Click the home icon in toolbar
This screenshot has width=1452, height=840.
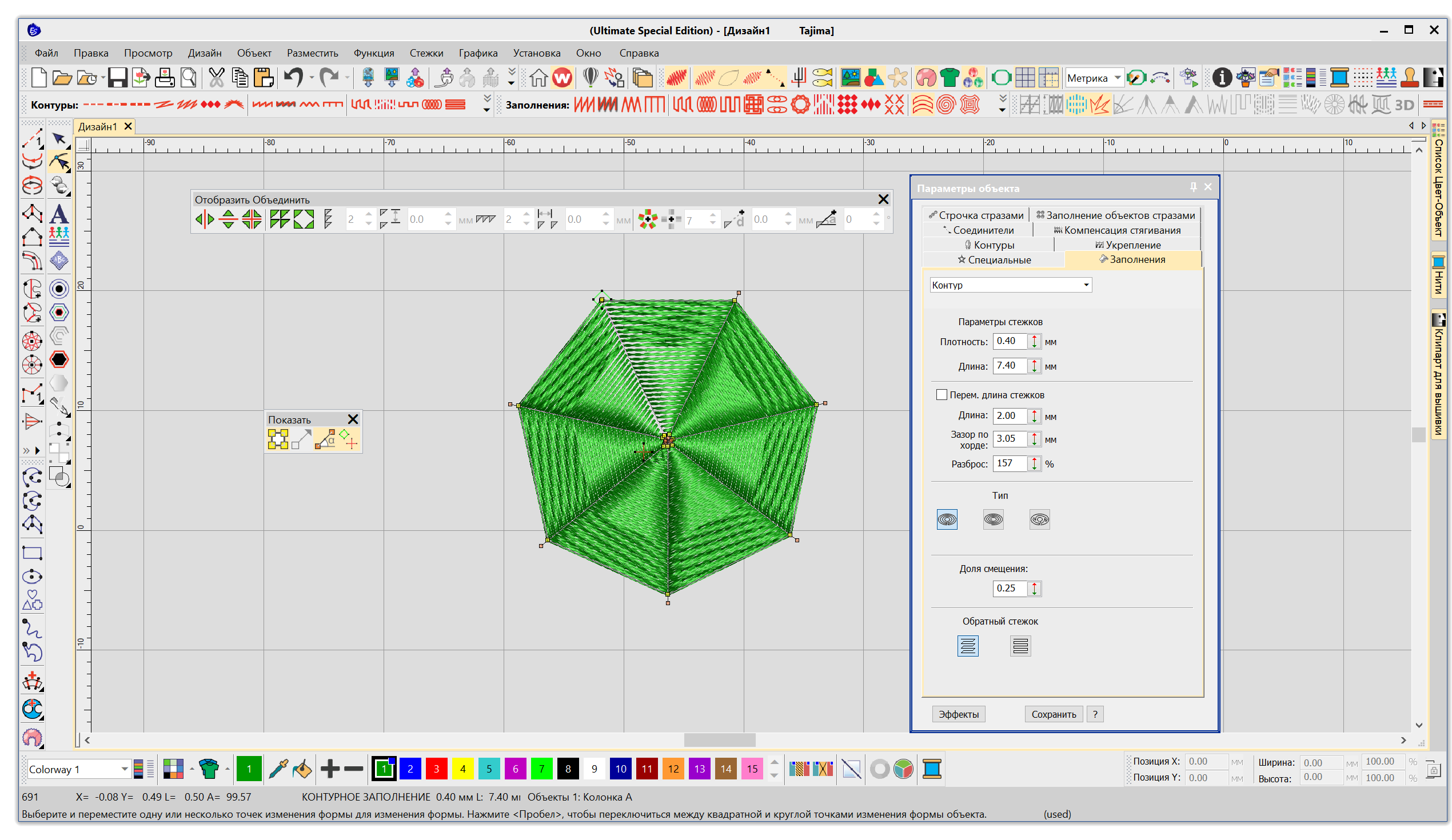(538, 78)
